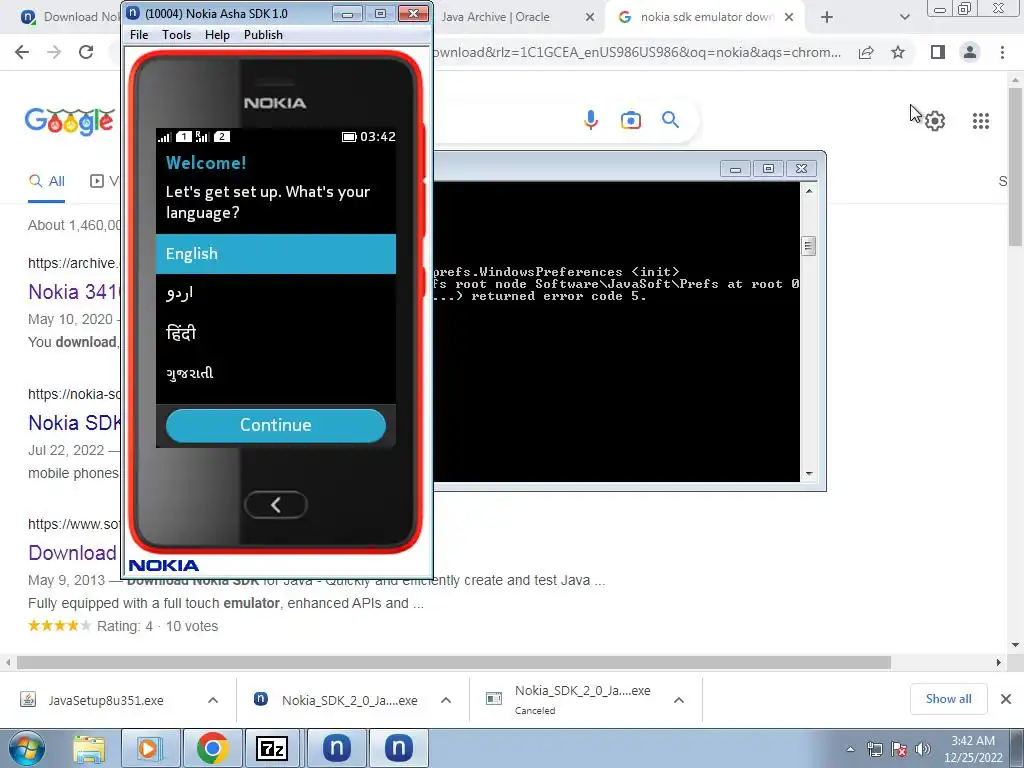This screenshot has width=1024, height=768.
Task: Open Google quick settings gear
Action: tap(935, 121)
